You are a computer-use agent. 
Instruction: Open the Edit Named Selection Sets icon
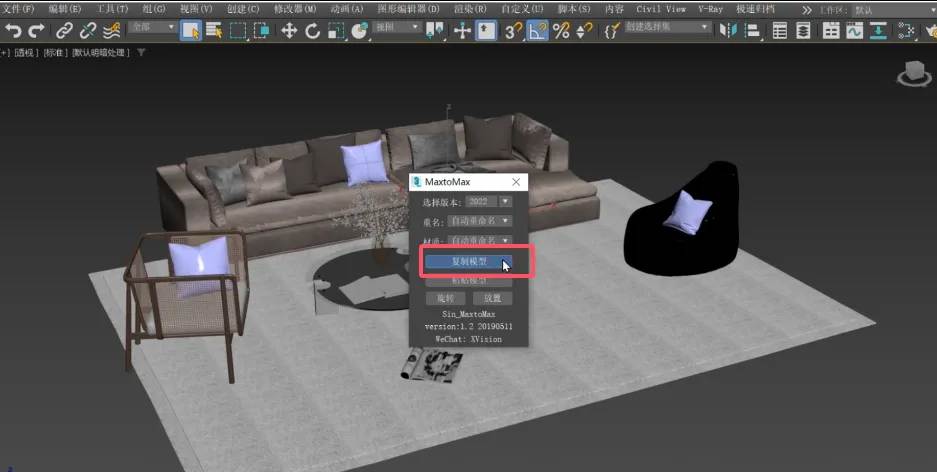(x=612, y=30)
